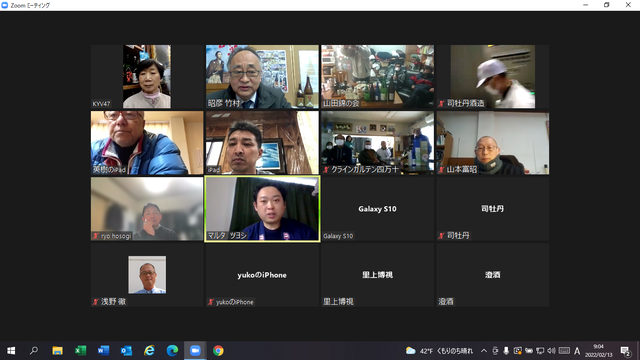640x360 pixels.
Task: Select the iPad participant video tile
Action: click(262, 143)
